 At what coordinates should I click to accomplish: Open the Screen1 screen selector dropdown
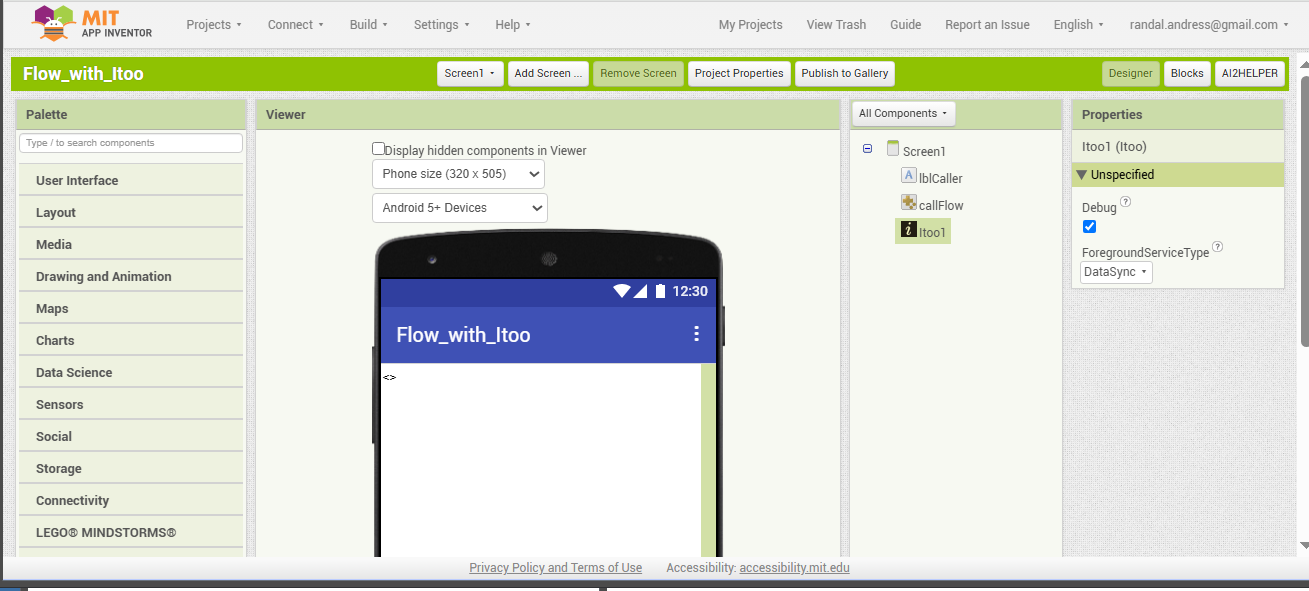[470, 73]
